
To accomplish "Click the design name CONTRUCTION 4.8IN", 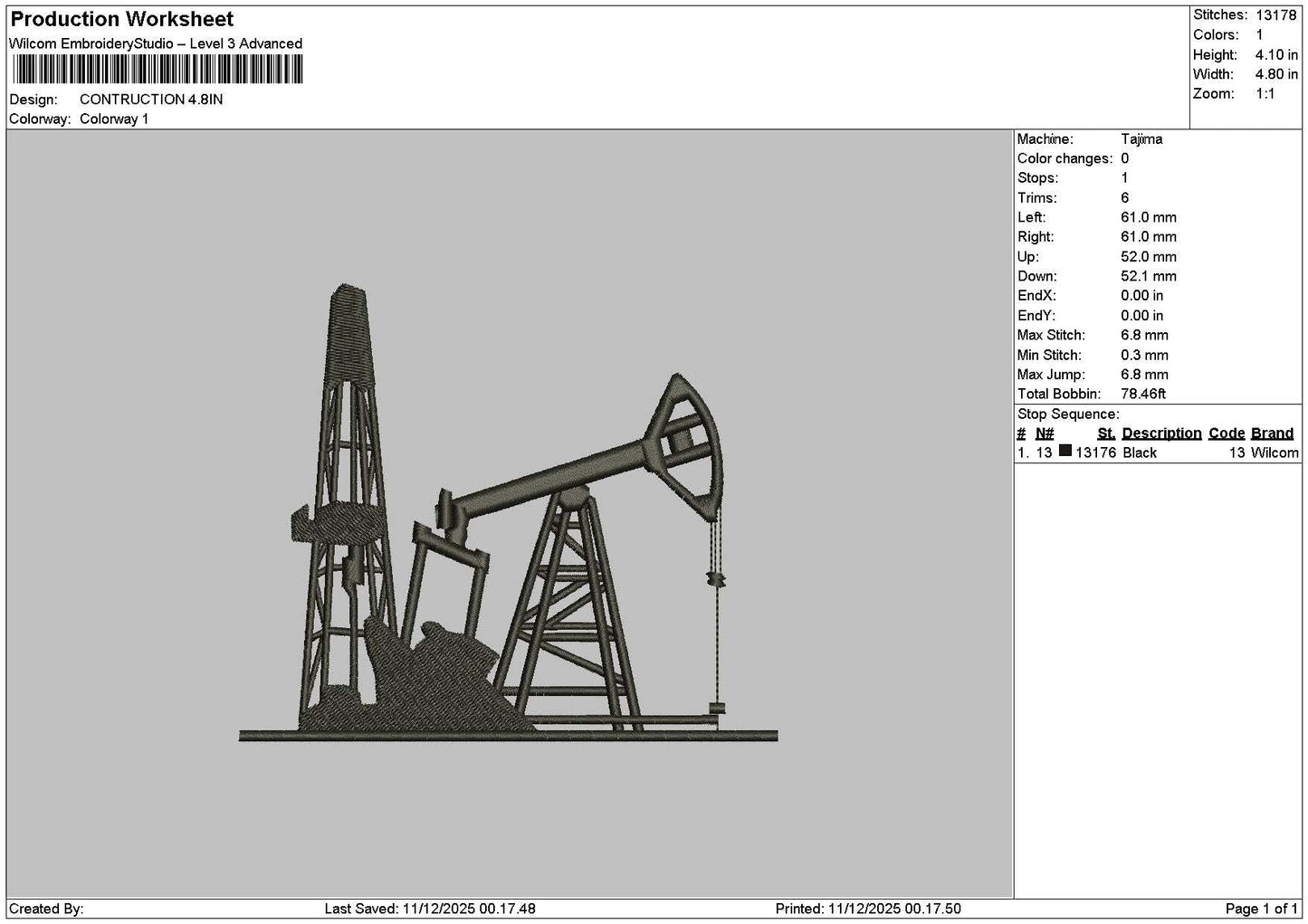I will click(x=151, y=100).
